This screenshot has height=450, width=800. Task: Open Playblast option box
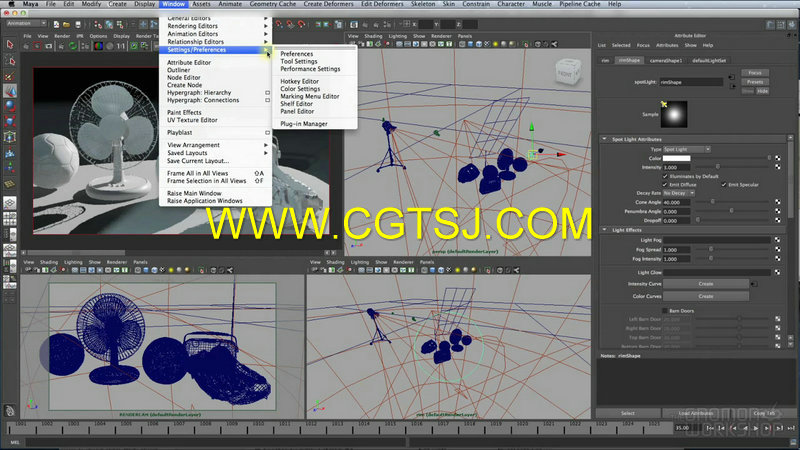(x=267, y=133)
